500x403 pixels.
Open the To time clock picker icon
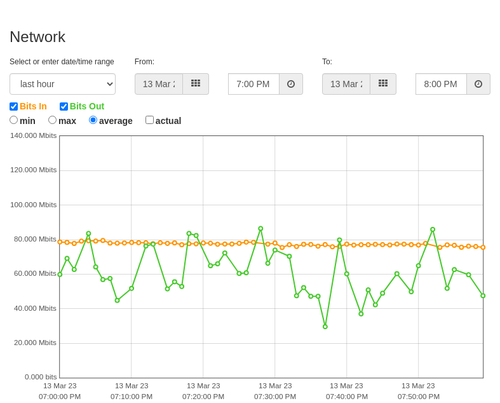coord(478,84)
